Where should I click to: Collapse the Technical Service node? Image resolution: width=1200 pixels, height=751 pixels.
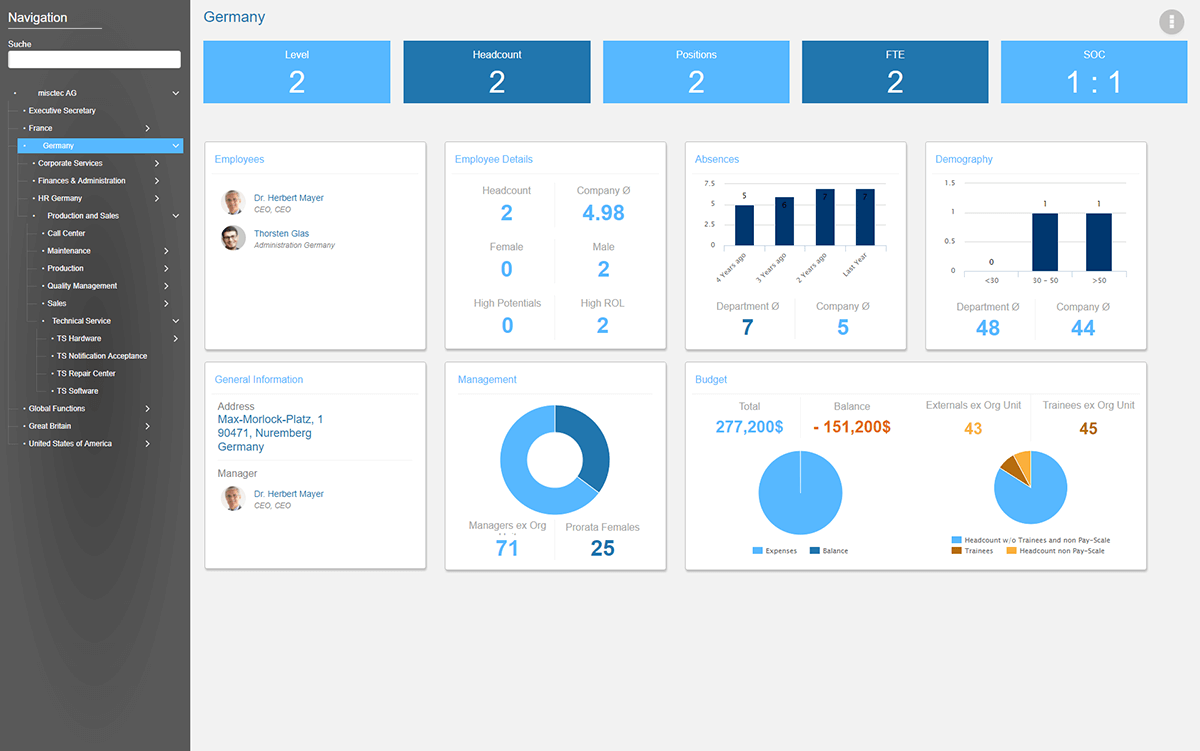click(x=176, y=321)
